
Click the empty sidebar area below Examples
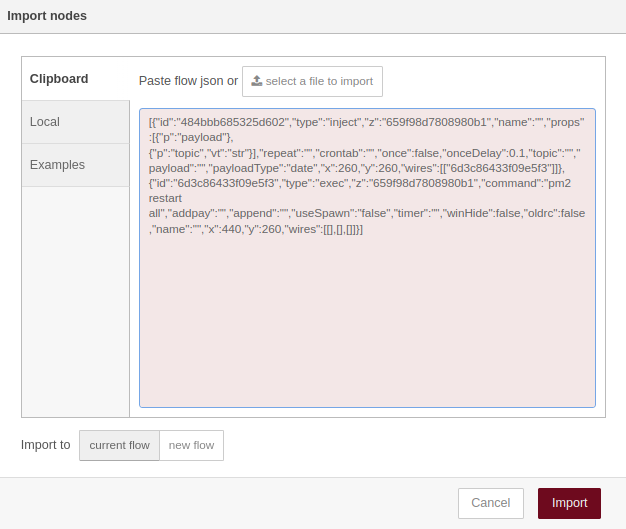pyautogui.click(x=75, y=300)
